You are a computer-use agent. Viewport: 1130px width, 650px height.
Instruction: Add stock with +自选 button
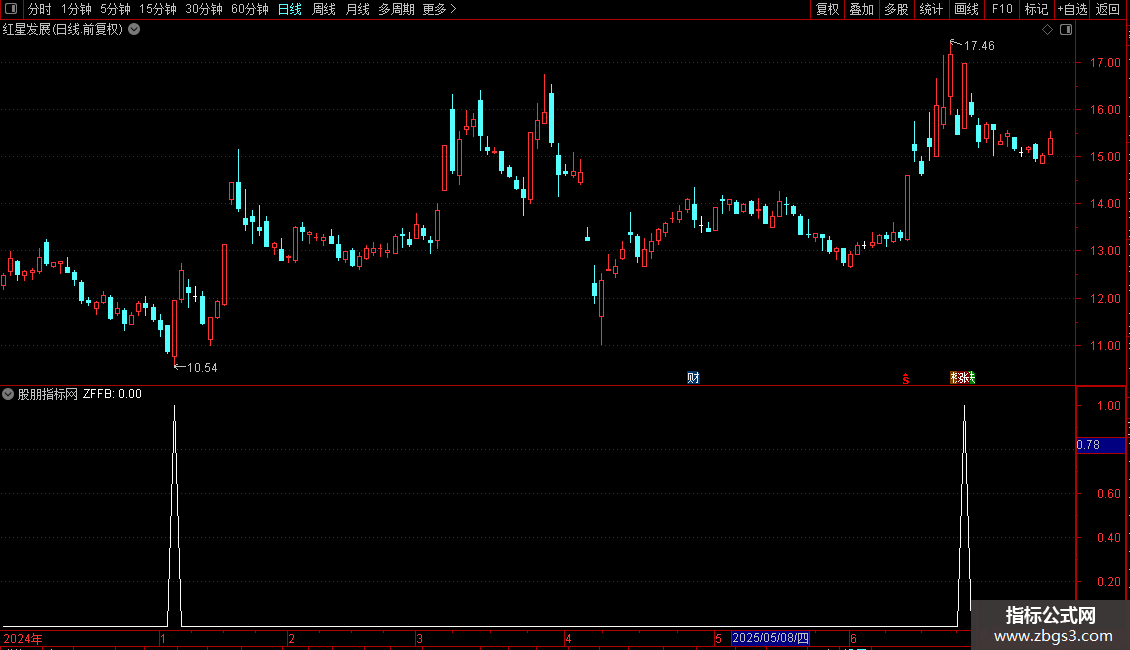(1072, 9)
